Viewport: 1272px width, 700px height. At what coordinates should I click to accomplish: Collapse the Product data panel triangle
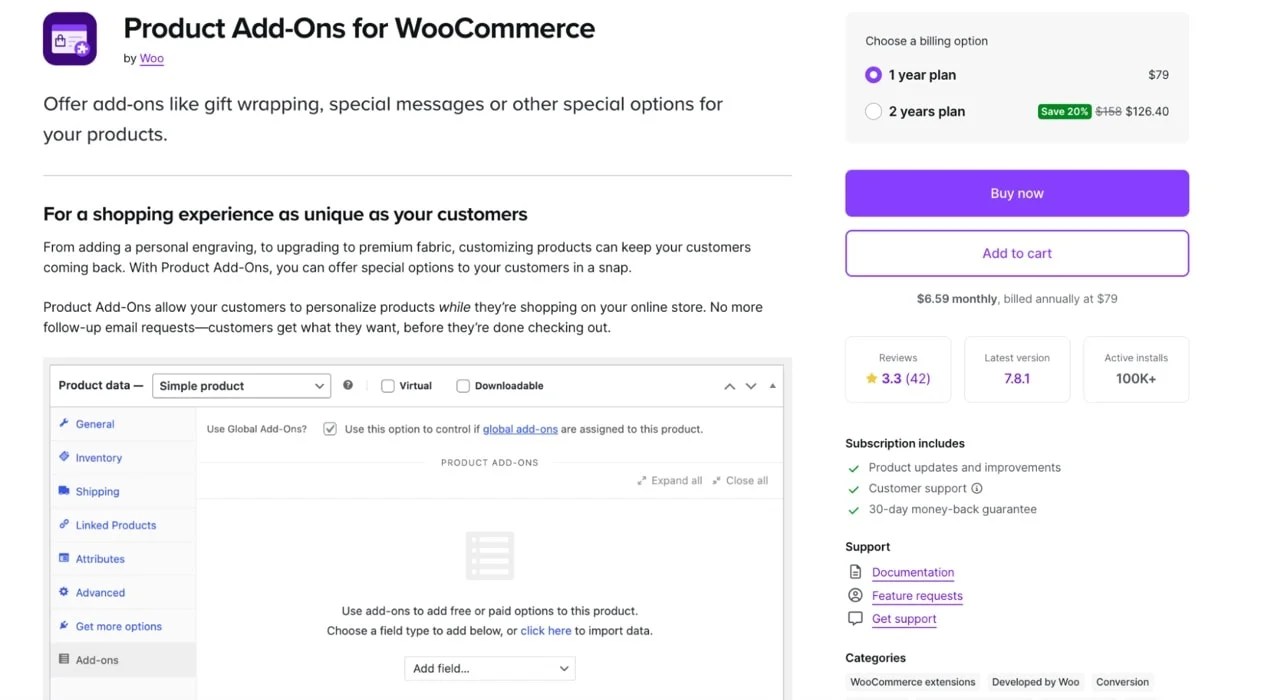pos(772,386)
